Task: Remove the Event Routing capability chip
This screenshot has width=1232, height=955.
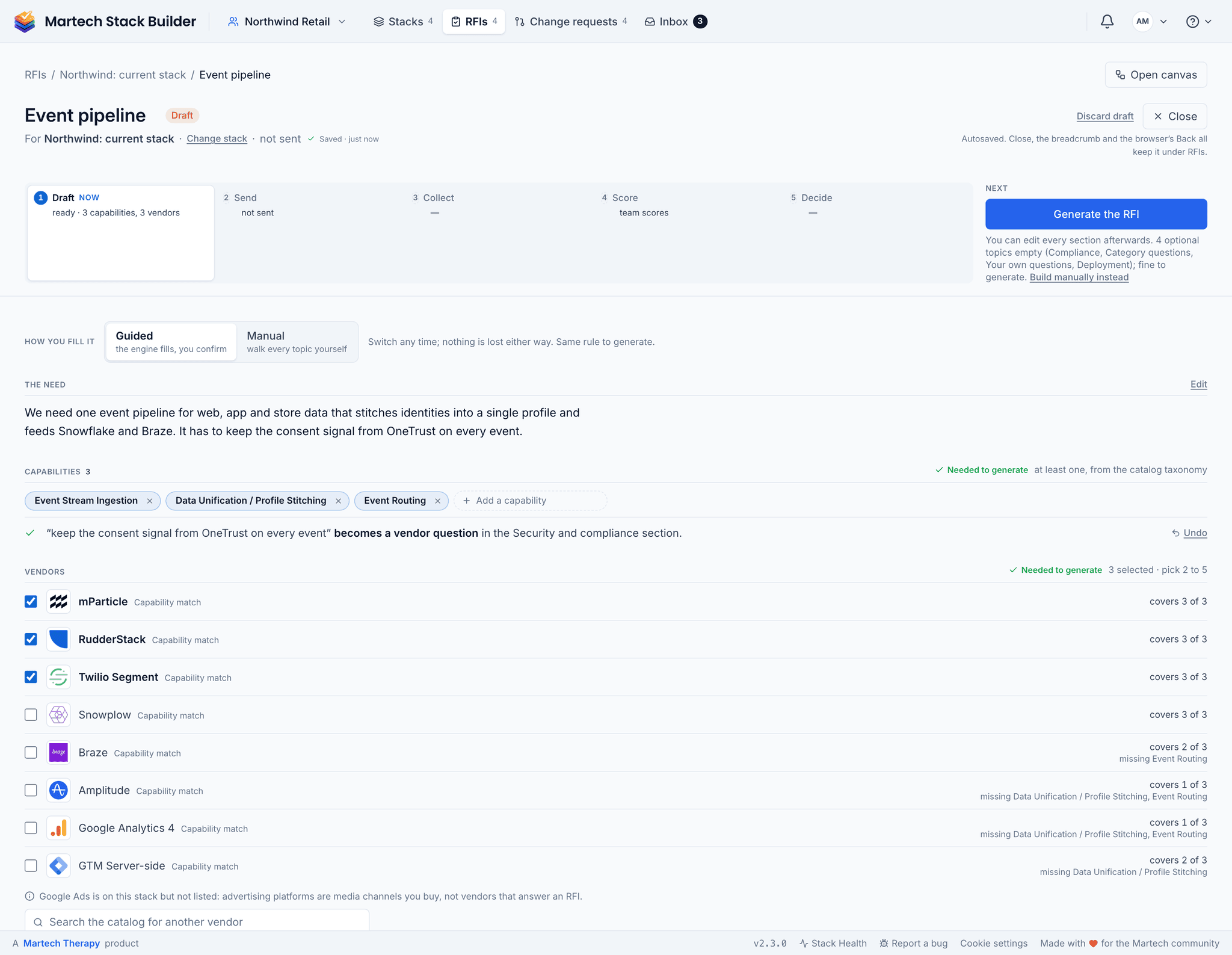Action: tap(437, 501)
